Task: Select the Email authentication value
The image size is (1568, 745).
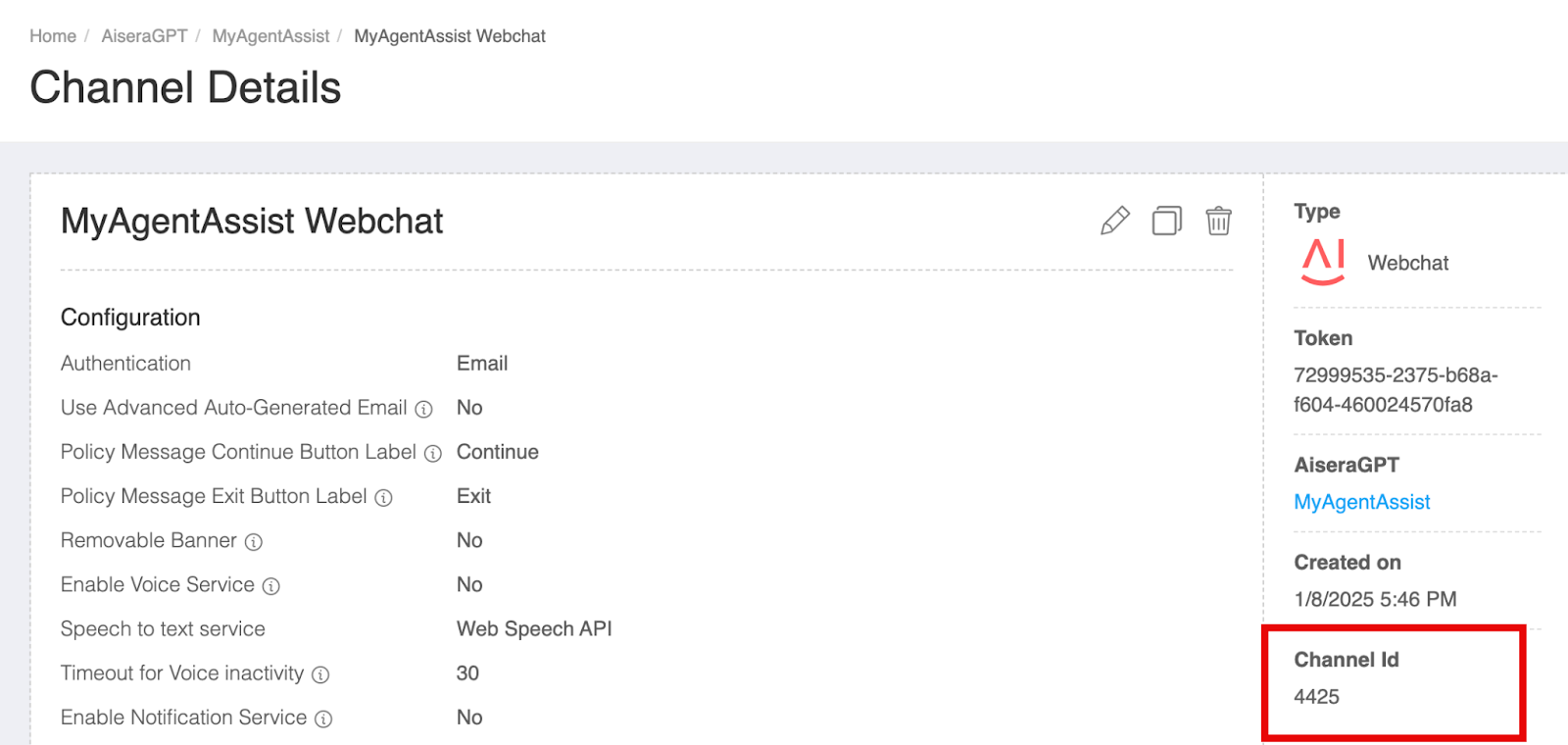Action: [482, 364]
